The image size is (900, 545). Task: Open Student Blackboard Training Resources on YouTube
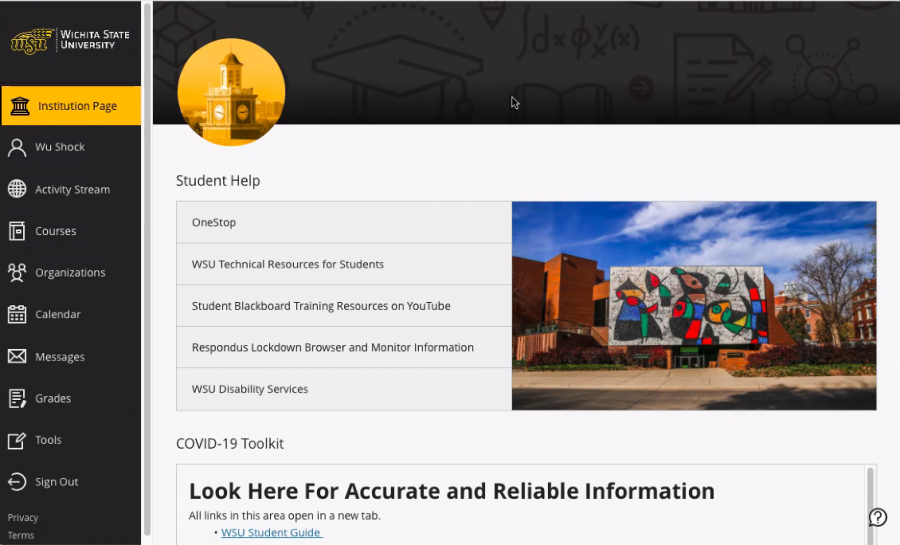[344, 306]
